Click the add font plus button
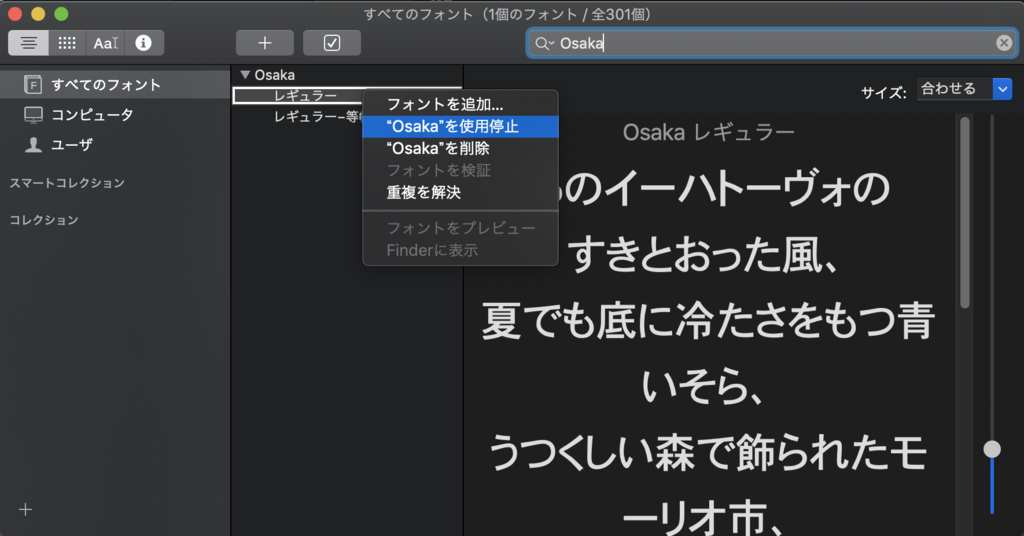The image size is (1024, 536). (264, 43)
